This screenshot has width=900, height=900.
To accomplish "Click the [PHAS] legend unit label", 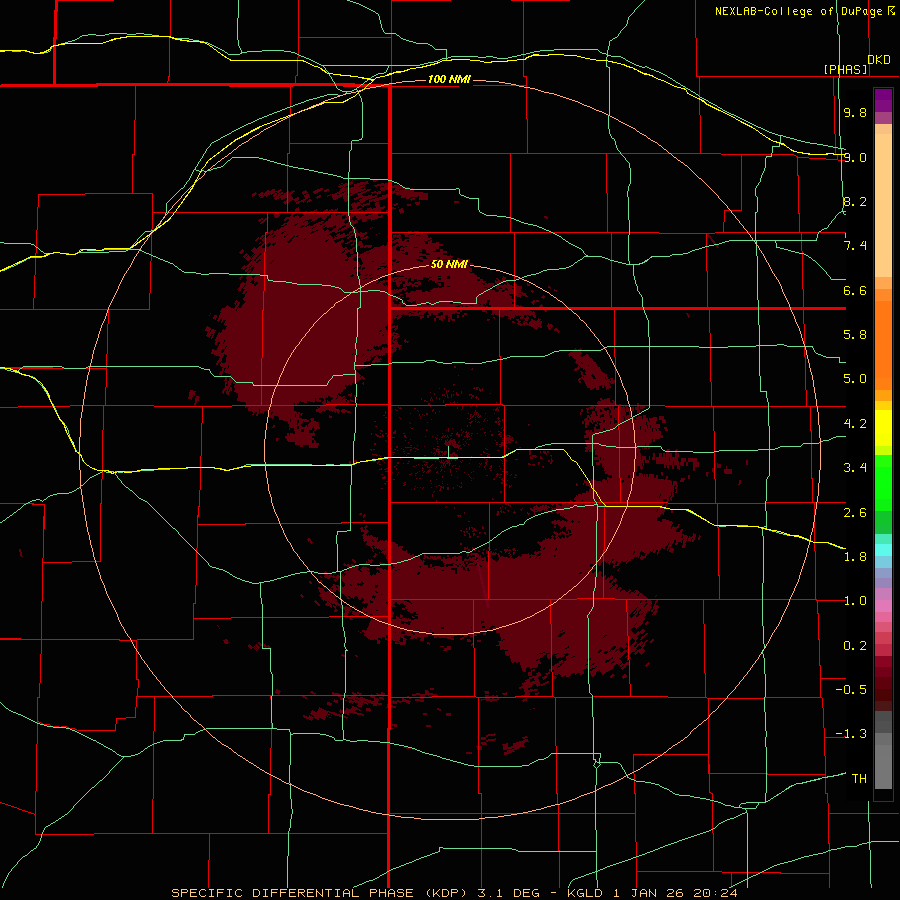I will tap(845, 69).
